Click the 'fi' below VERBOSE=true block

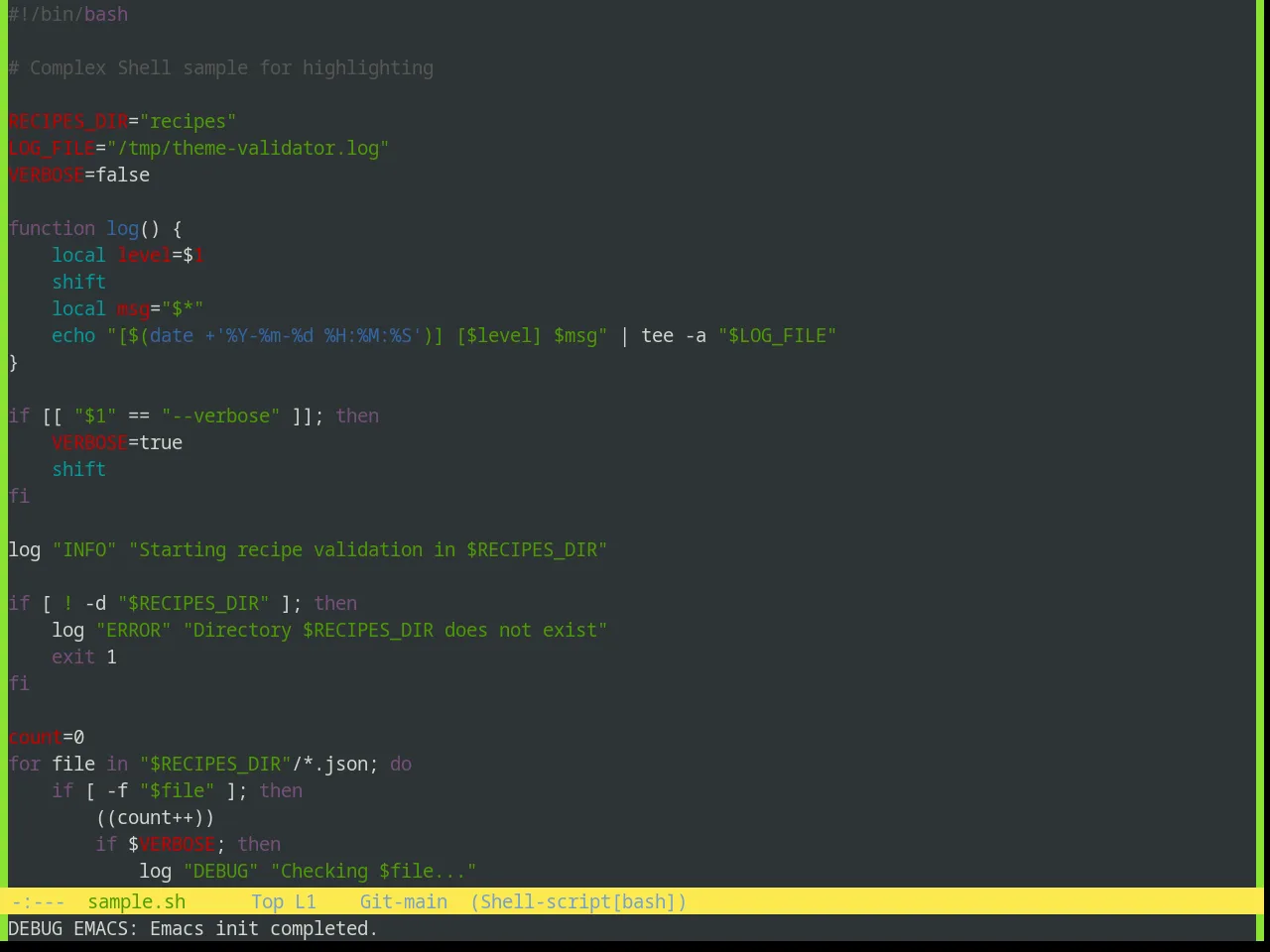pos(19,496)
